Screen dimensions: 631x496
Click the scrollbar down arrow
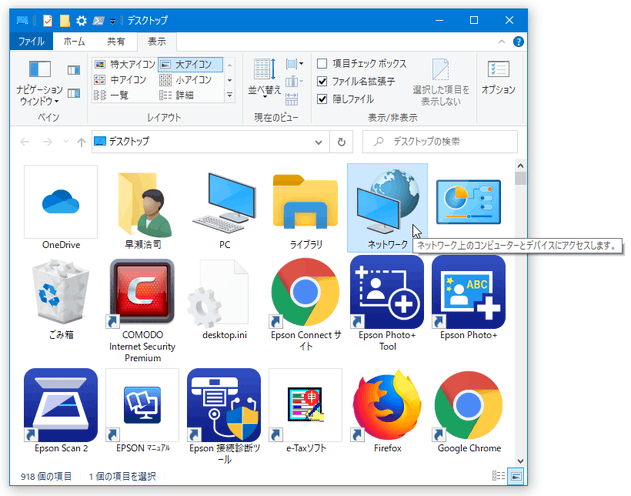click(520, 461)
